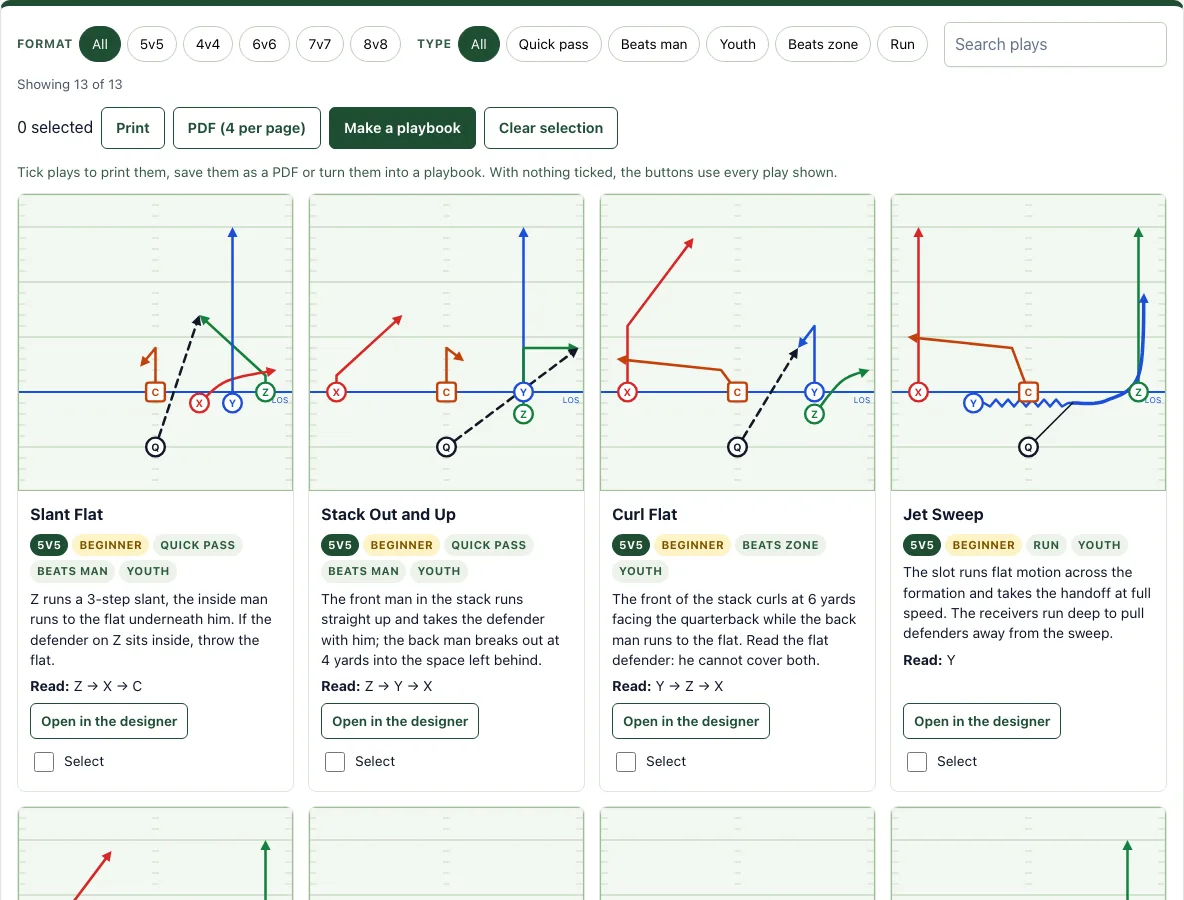Viewport: 1184px width, 900px height.
Task: Tick the Select checkbox for Slant Flat
Action: point(44,762)
